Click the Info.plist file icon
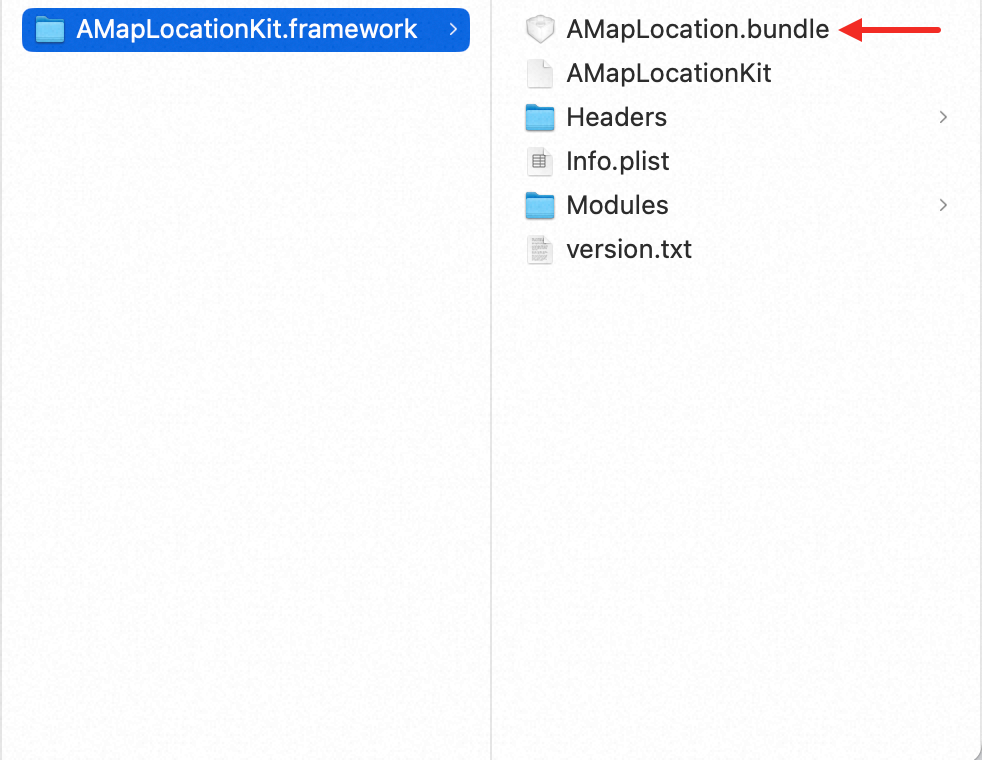This screenshot has width=982, height=760. (x=540, y=161)
